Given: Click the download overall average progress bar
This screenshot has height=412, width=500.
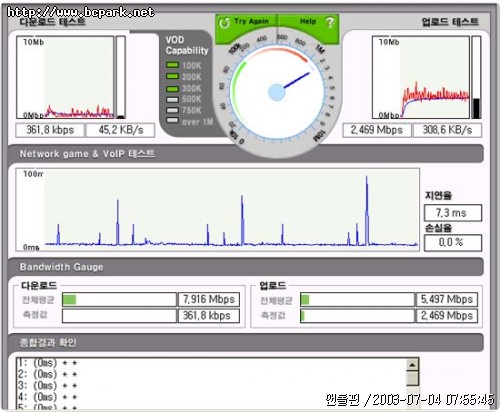Looking at the screenshot, I should (x=119, y=299).
